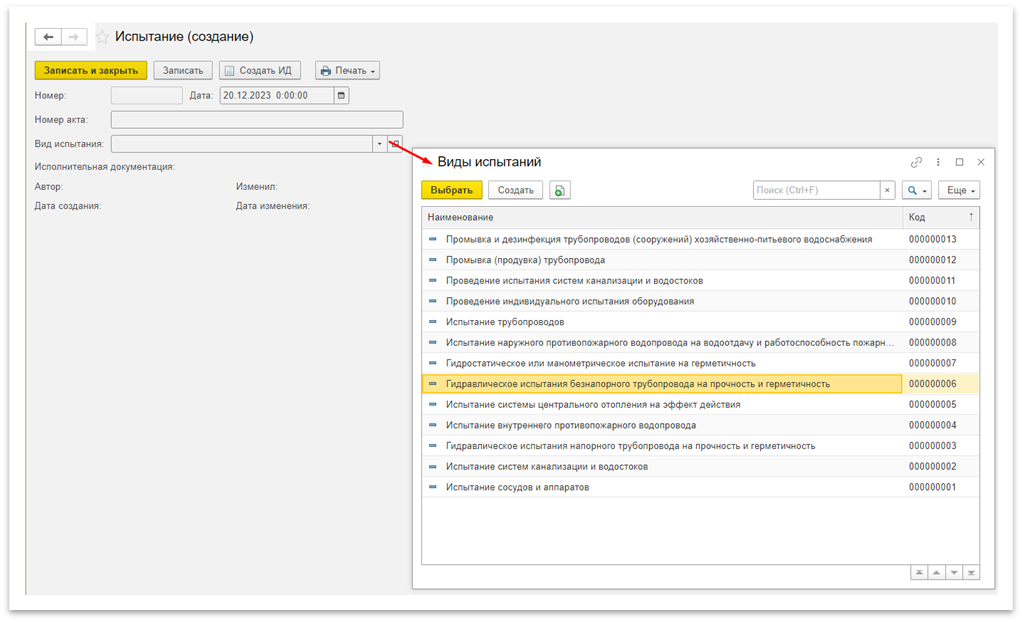Open the calendar picker for Дата

coord(342,96)
